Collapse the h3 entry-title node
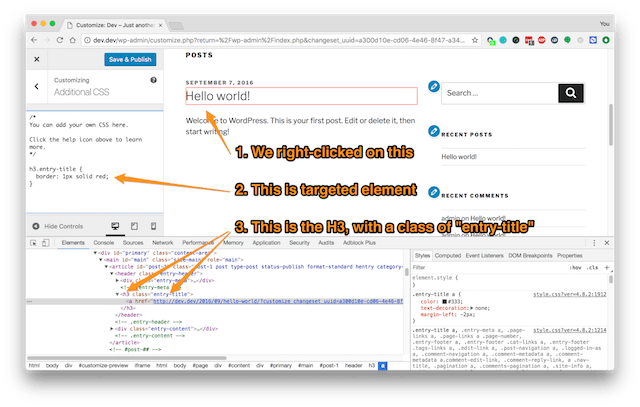640x407 pixels. tap(117, 294)
